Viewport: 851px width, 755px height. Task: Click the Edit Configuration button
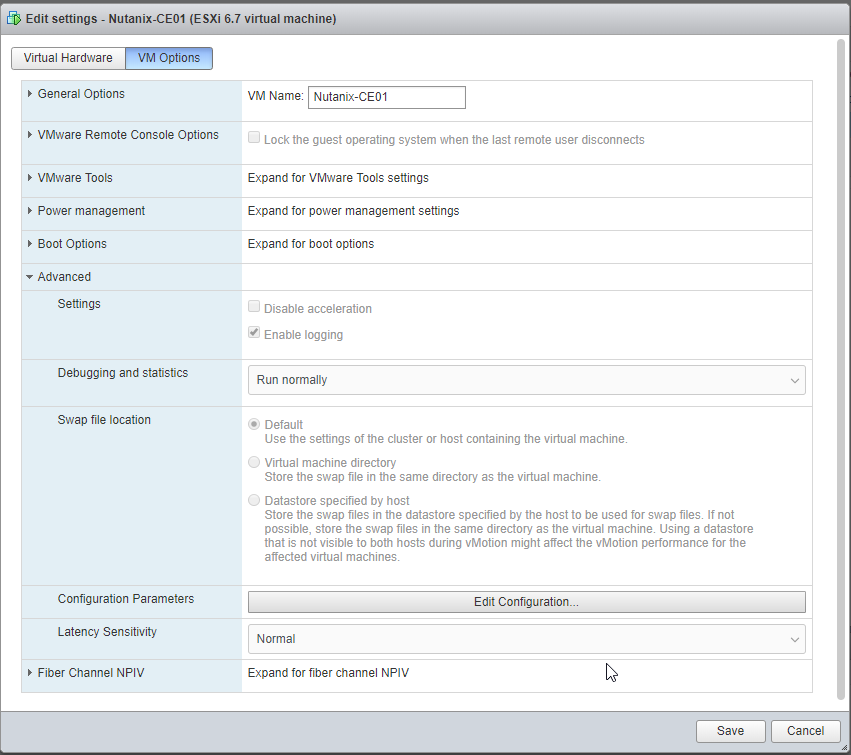click(526, 602)
